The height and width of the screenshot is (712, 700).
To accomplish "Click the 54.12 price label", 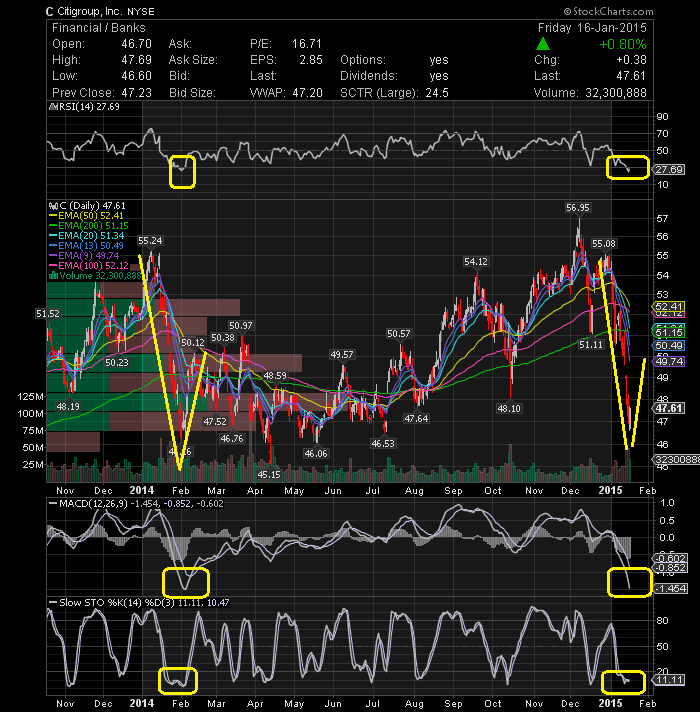I will point(475,262).
